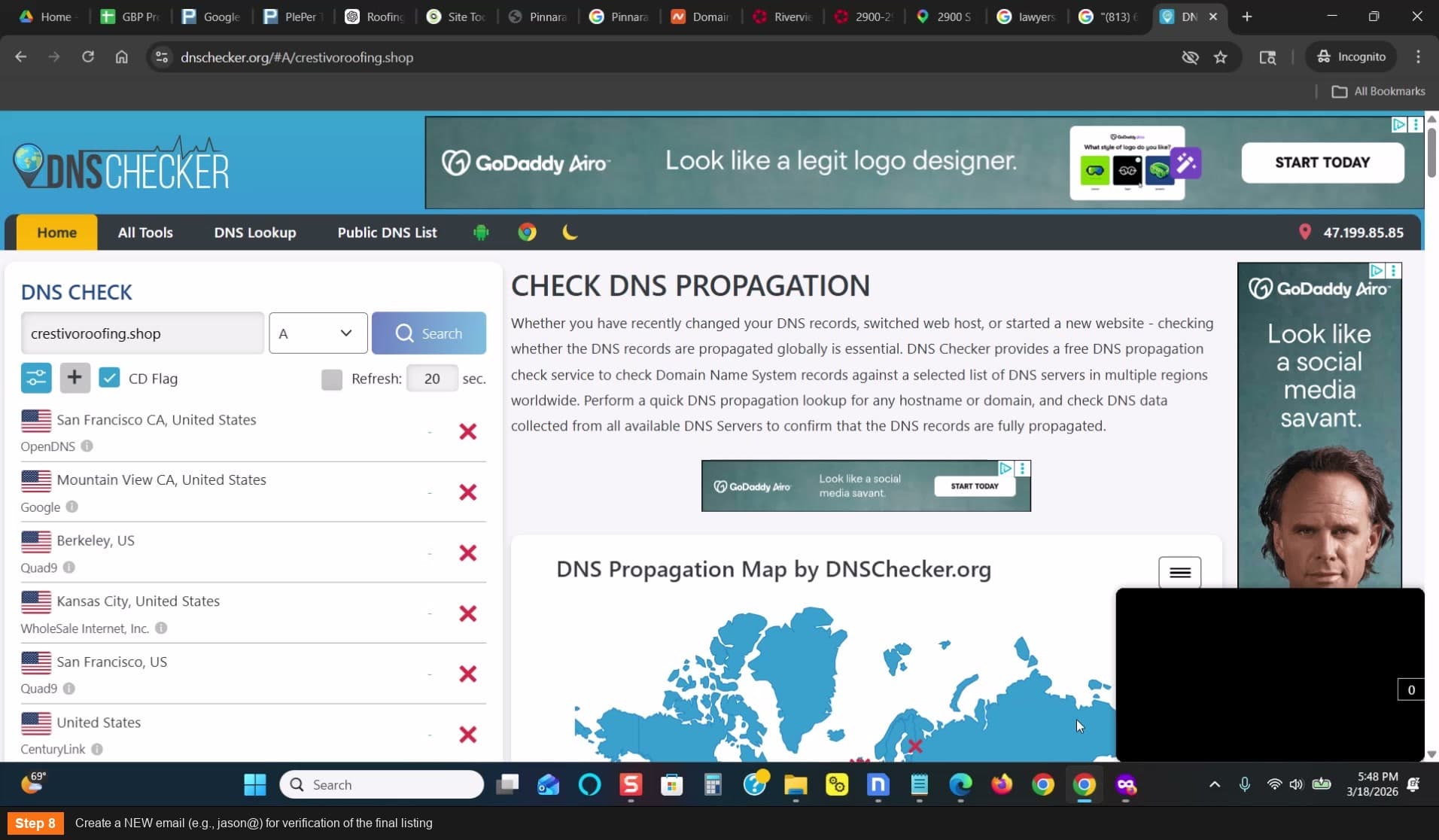Click the location pin IP icon
The height and width of the screenshot is (840, 1439).
1305,232
